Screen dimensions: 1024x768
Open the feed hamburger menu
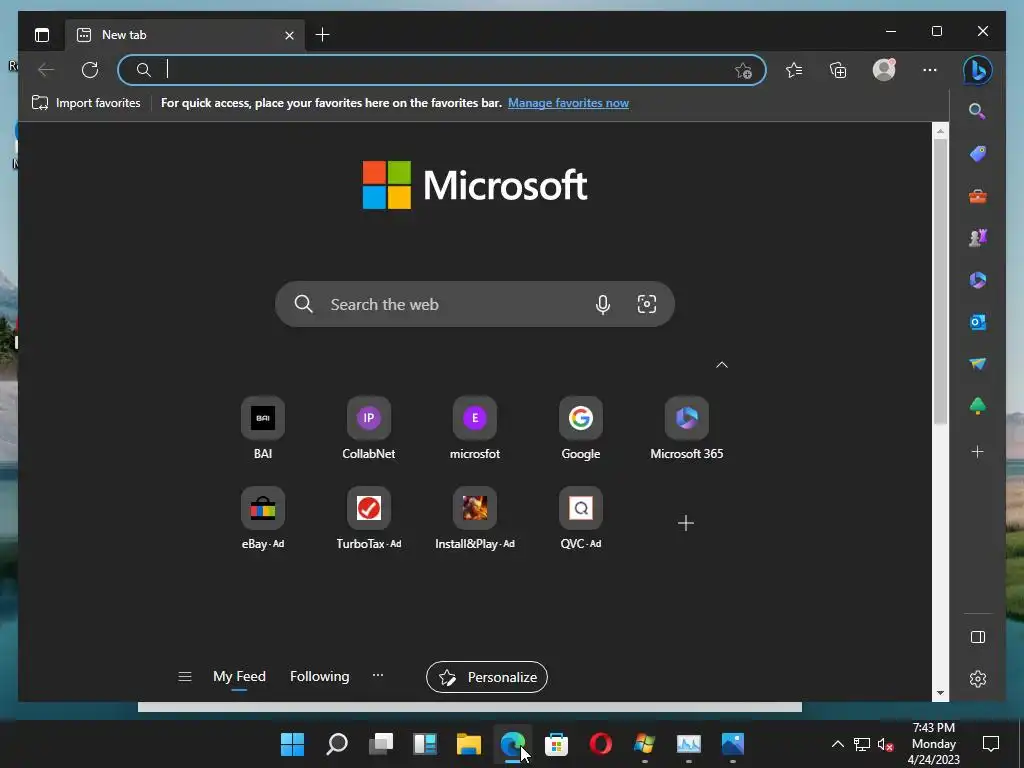(185, 677)
